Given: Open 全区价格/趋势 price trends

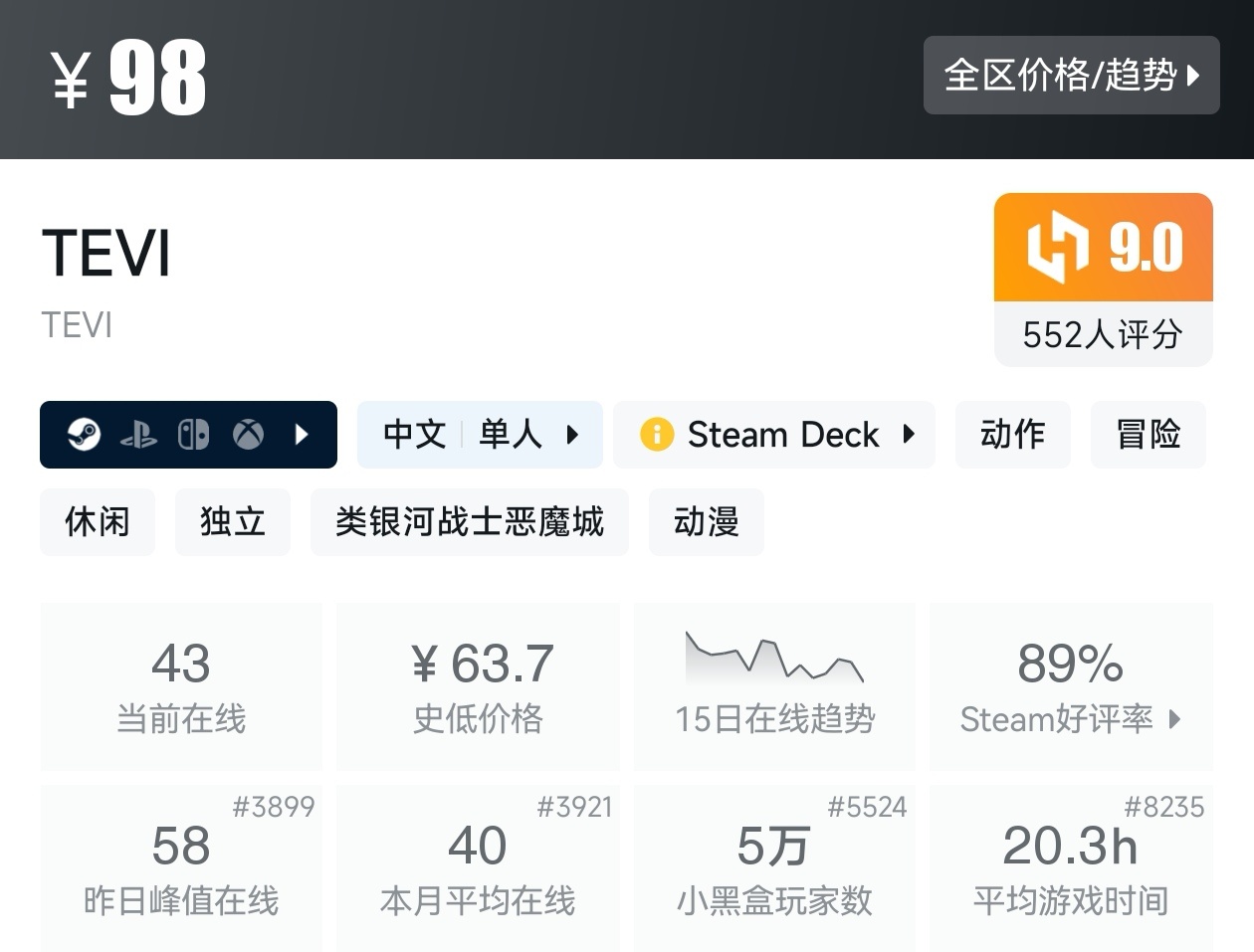Looking at the screenshot, I should click(1071, 76).
